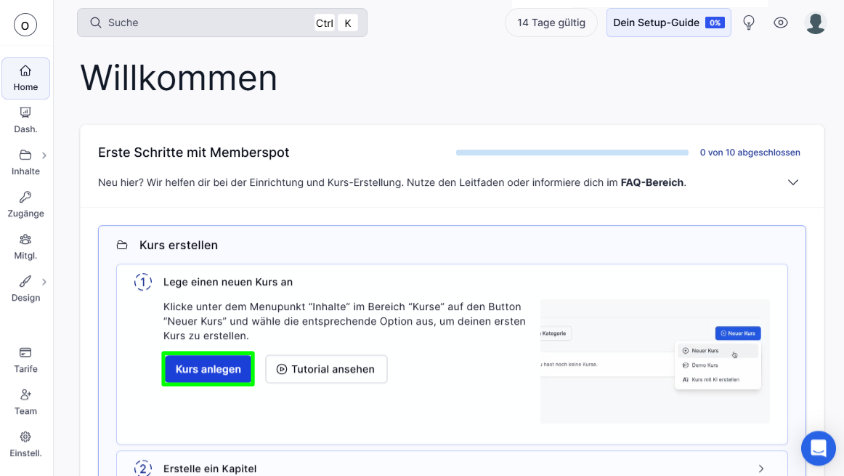Image resolution: width=844 pixels, height=476 pixels.
Task: Click into the Suche search field
Action: point(222,23)
